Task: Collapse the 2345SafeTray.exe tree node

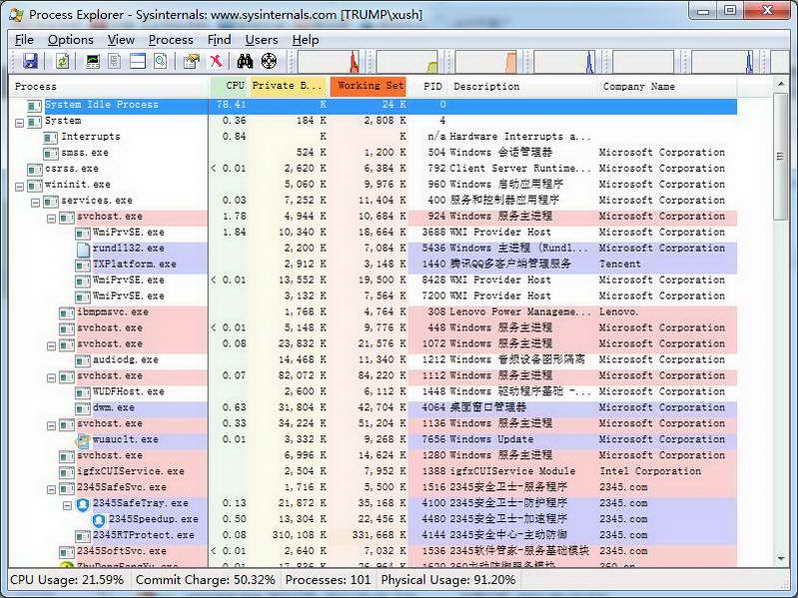Action: (67, 505)
